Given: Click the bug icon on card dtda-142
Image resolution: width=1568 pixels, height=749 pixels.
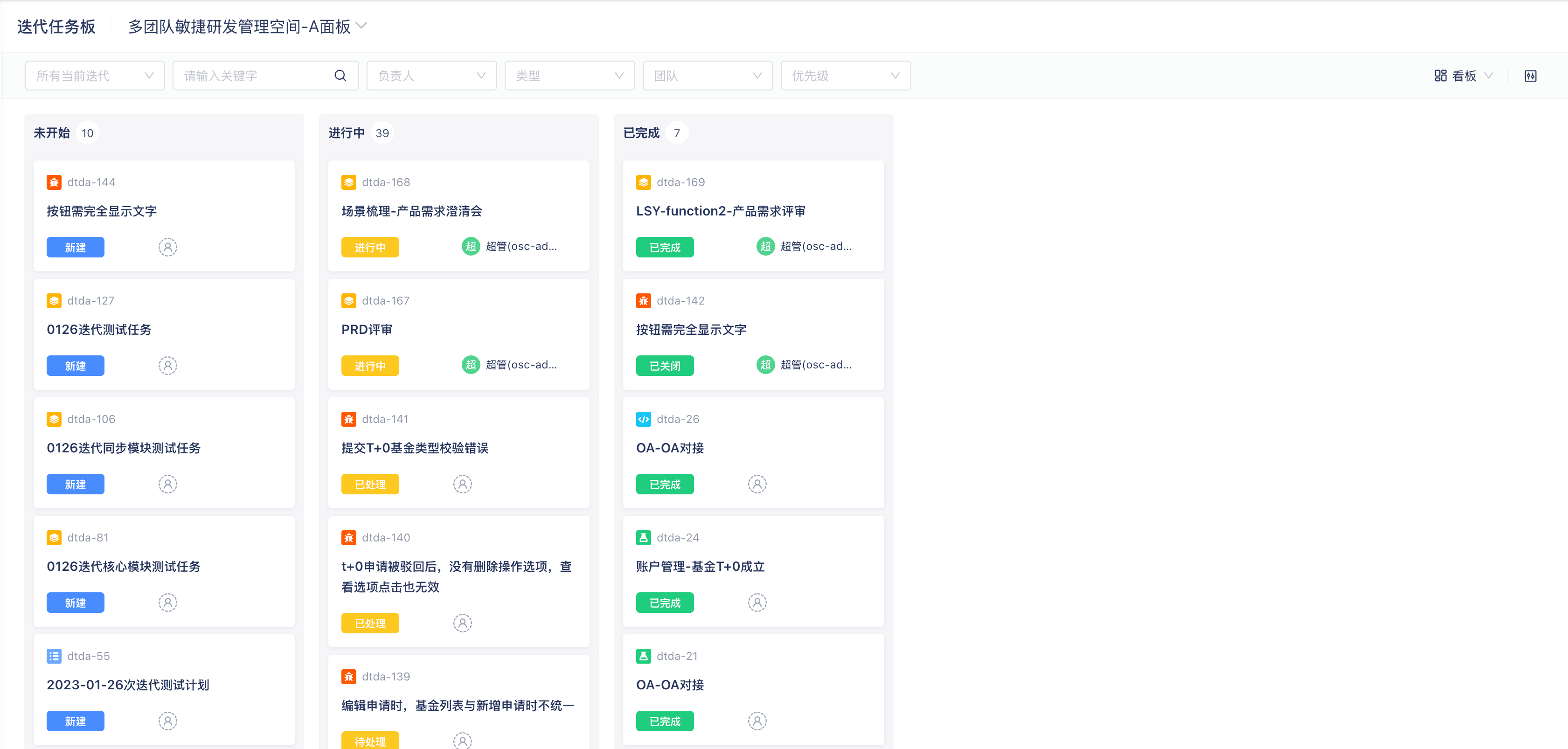Looking at the screenshot, I should click(644, 300).
